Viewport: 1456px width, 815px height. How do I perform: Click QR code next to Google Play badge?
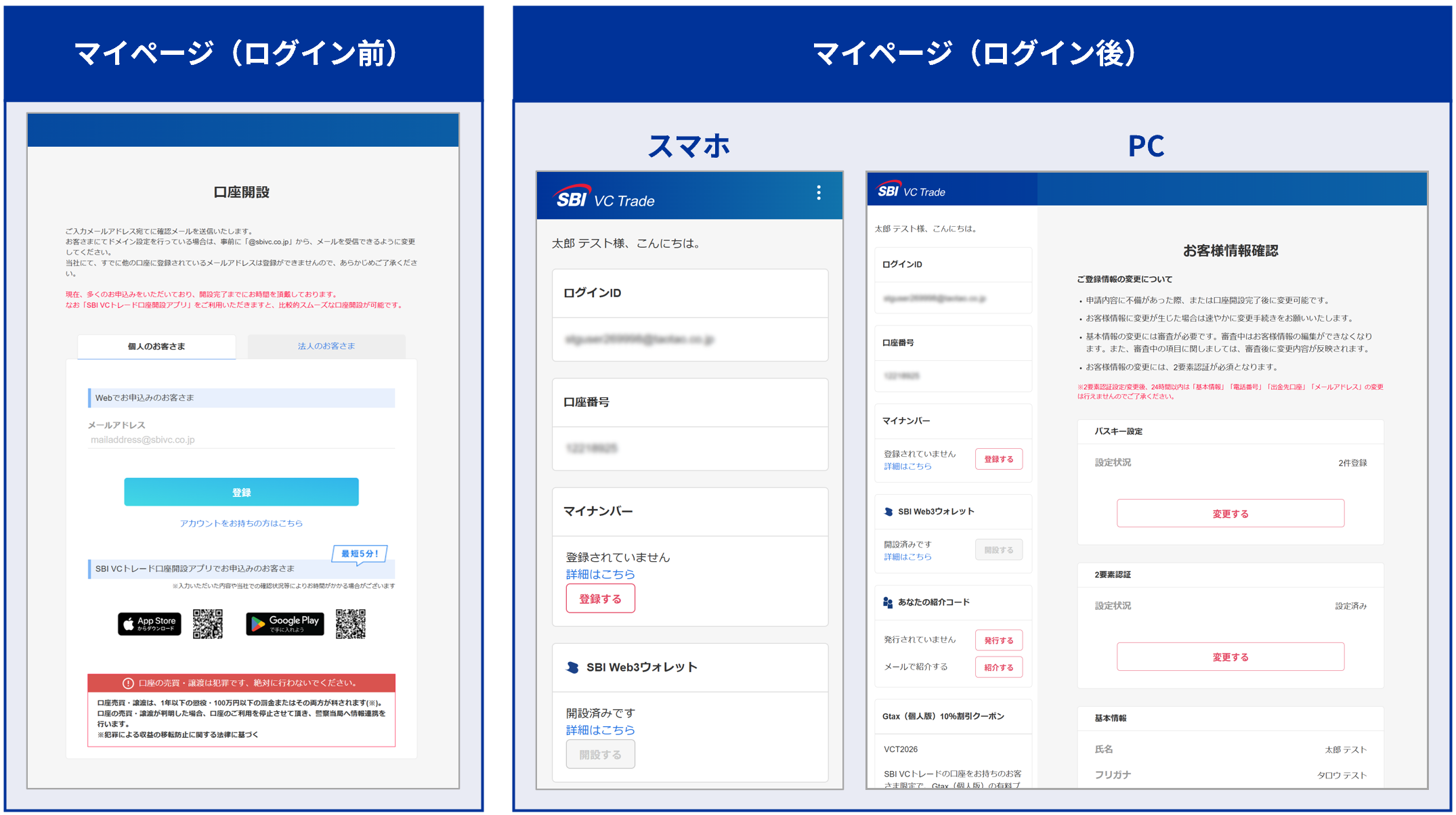pyautogui.click(x=350, y=623)
